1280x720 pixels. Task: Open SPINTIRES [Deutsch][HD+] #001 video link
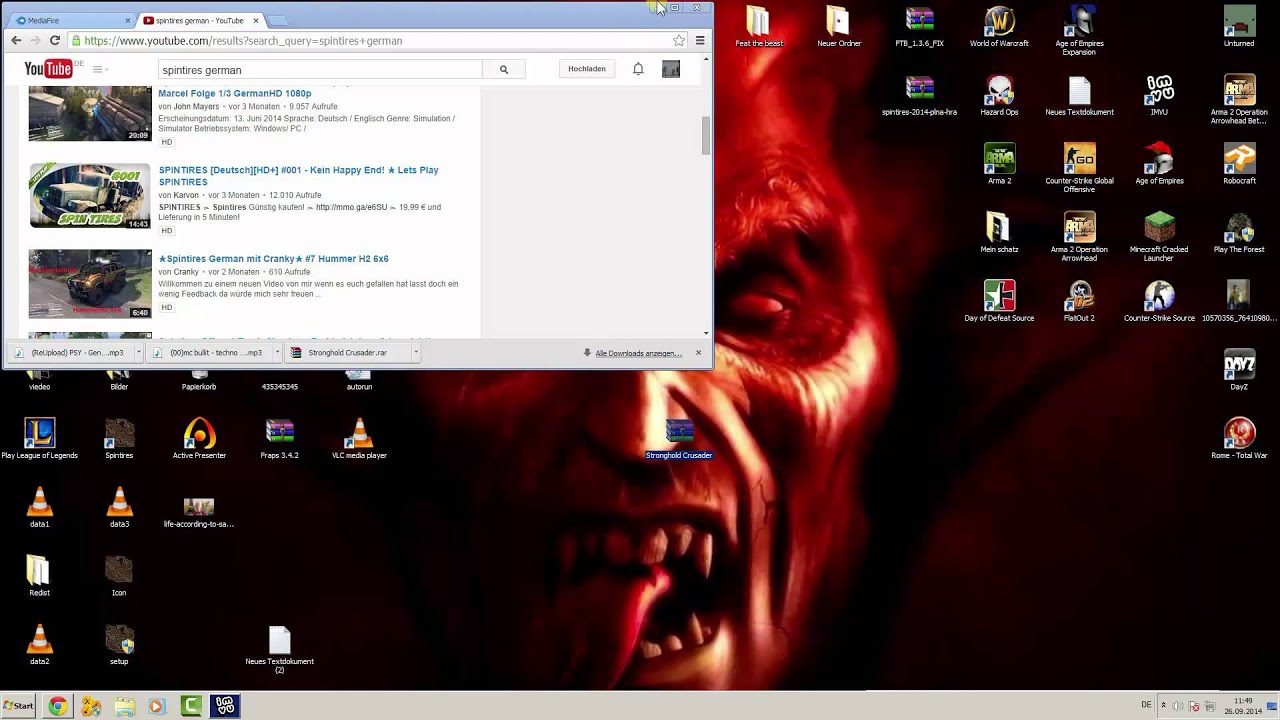(x=298, y=176)
